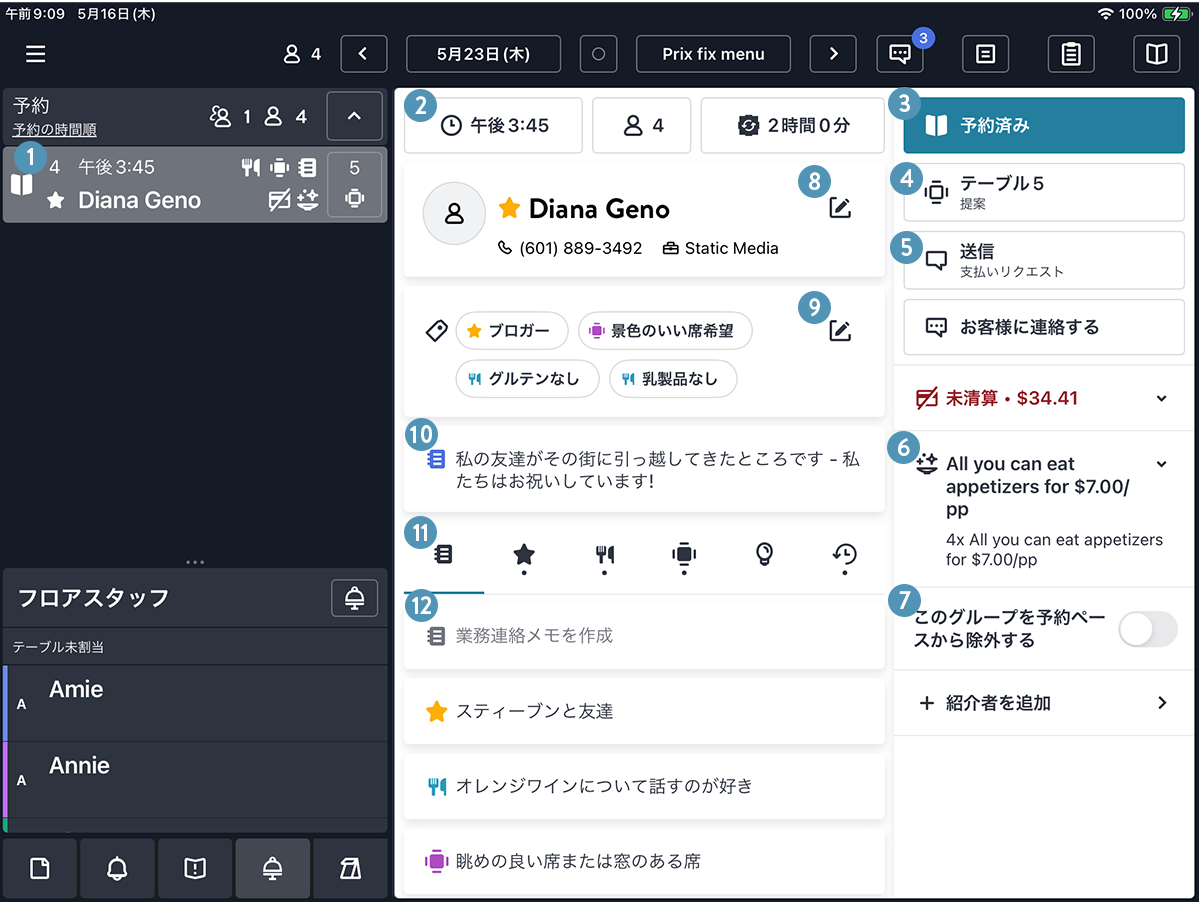This screenshot has width=1201, height=902.
Task: Click the グルテンなし tag
Action: tap(527, 379)
